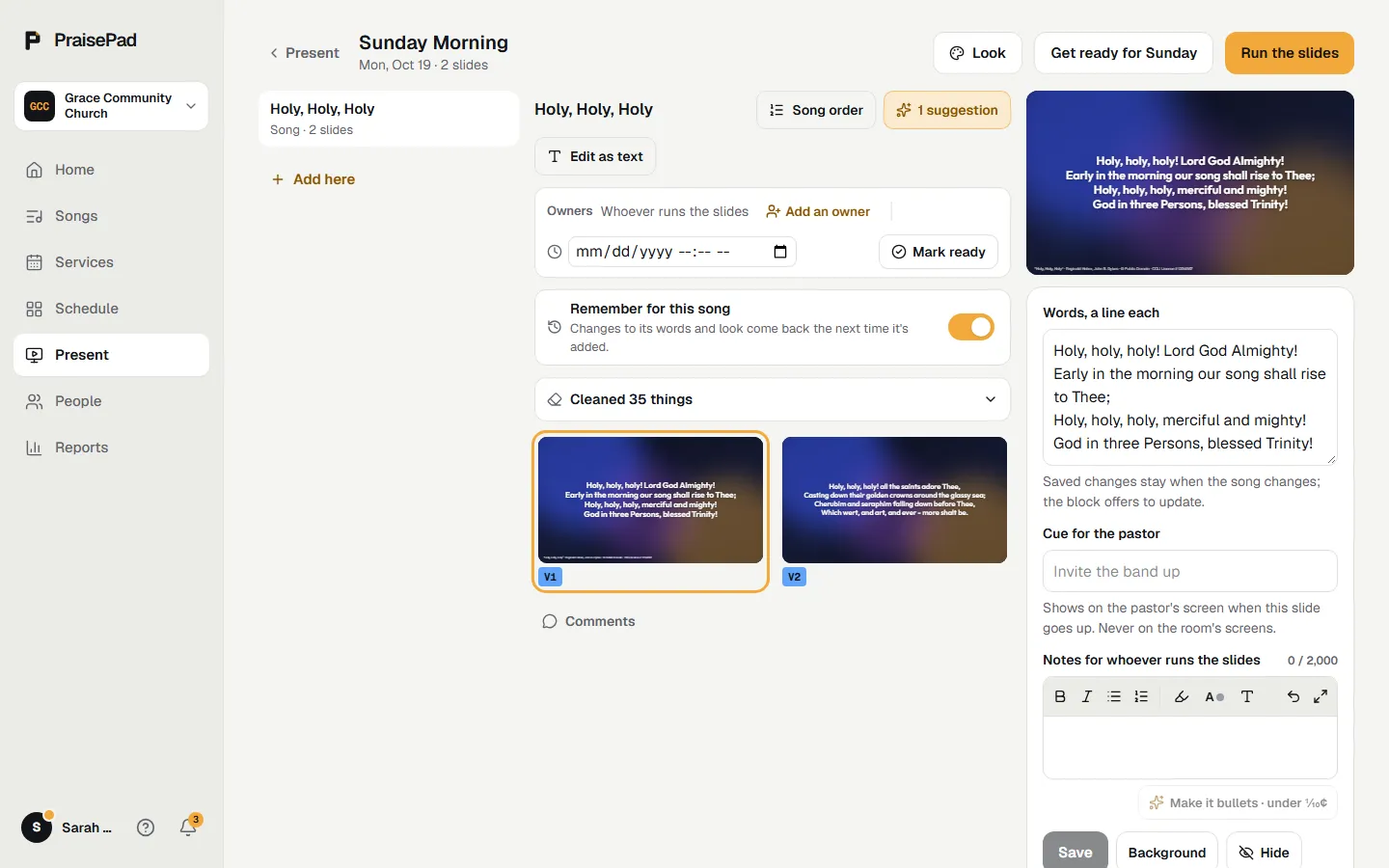Click Edit as text

(x=595, y=156)
